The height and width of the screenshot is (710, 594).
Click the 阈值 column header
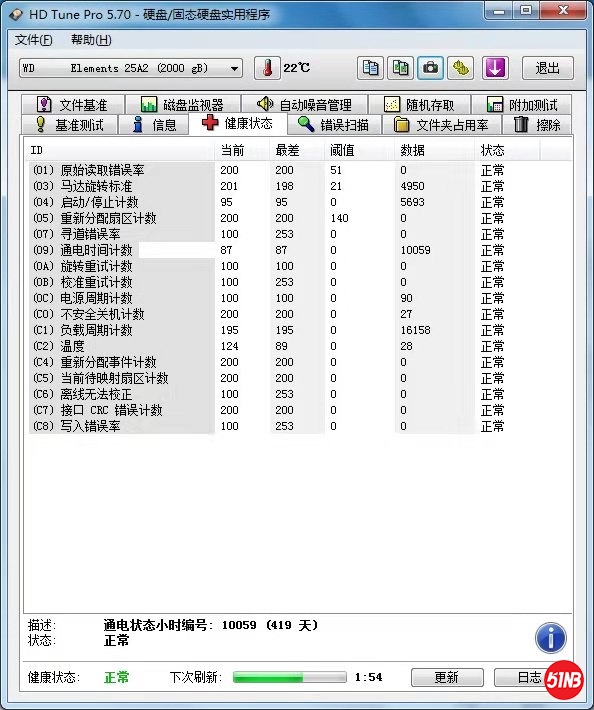359,150
